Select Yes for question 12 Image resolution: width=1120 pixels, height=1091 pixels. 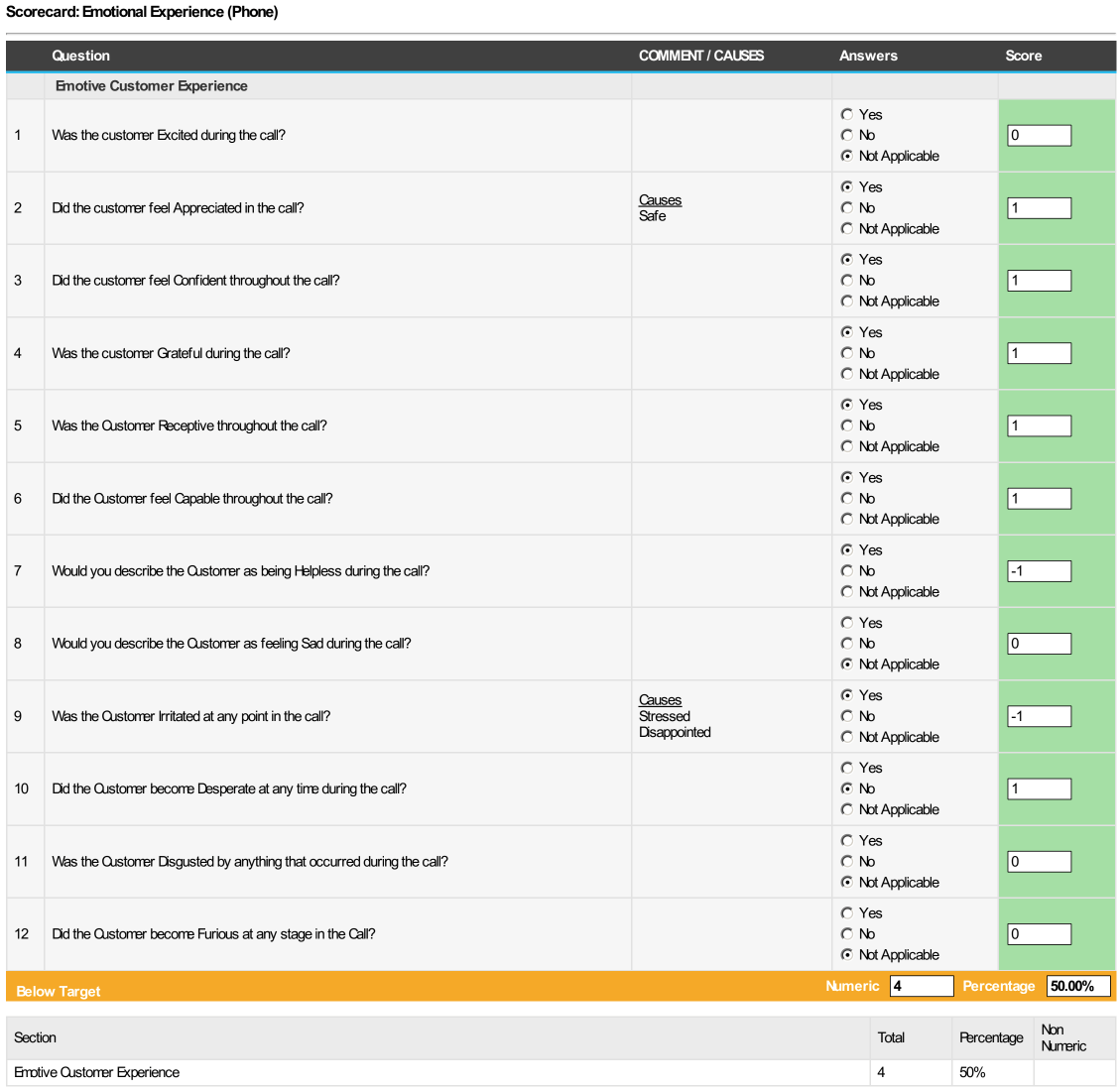click(847, 912)
